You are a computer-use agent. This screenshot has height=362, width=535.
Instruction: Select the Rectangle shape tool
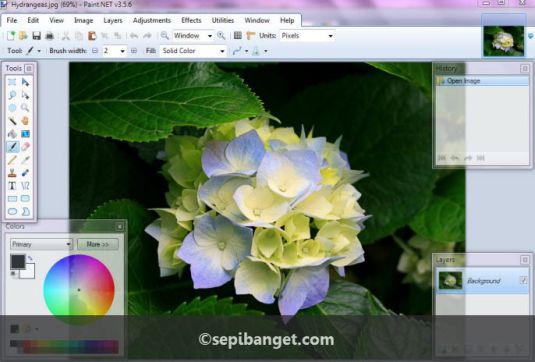12,199
